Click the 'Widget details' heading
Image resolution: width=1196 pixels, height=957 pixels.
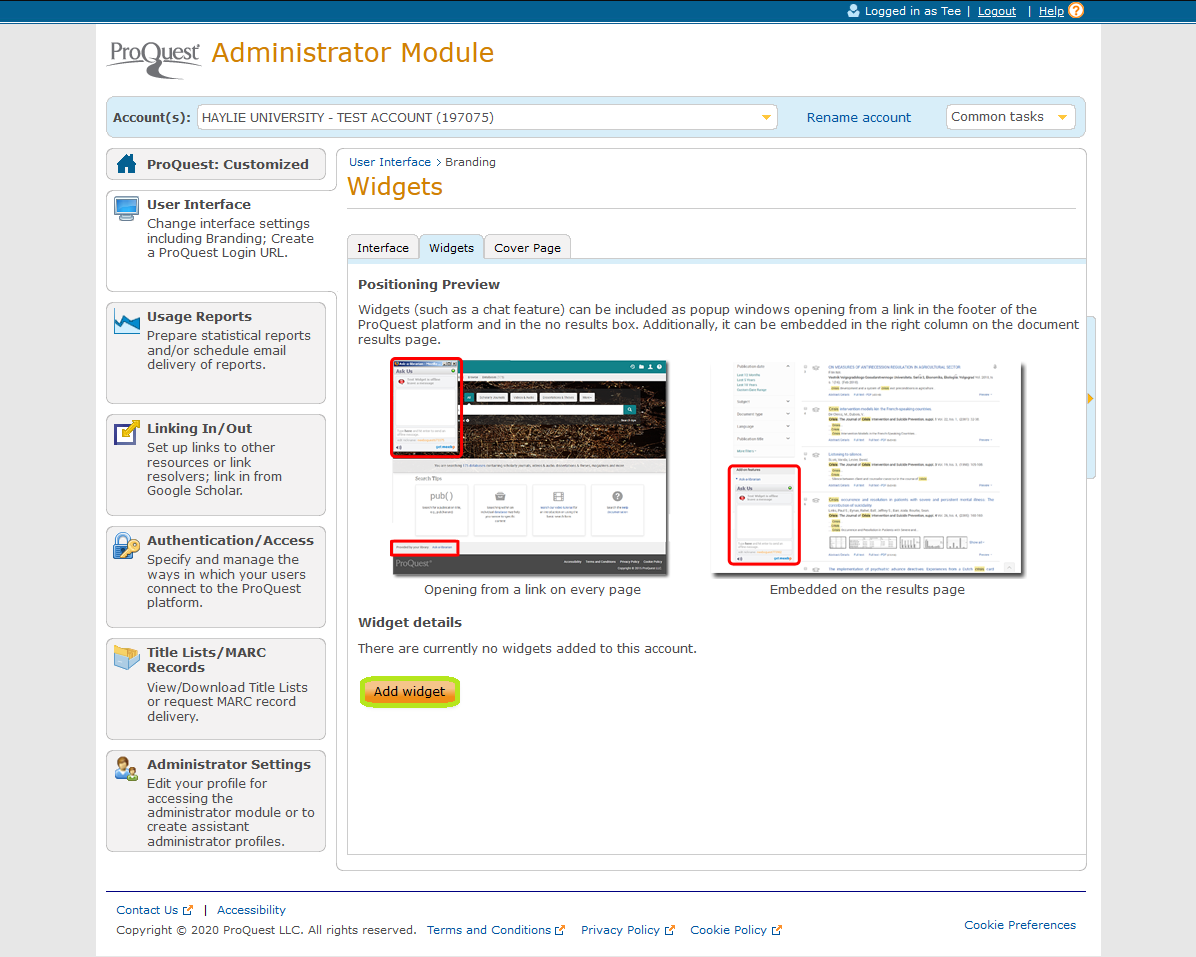pos(410,622)
